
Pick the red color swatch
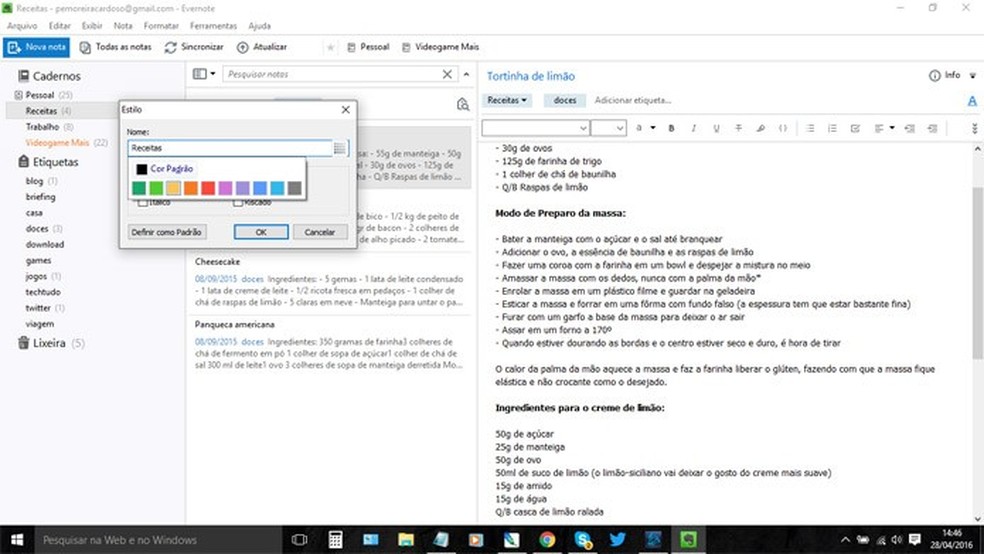click(x=208, y=188)
